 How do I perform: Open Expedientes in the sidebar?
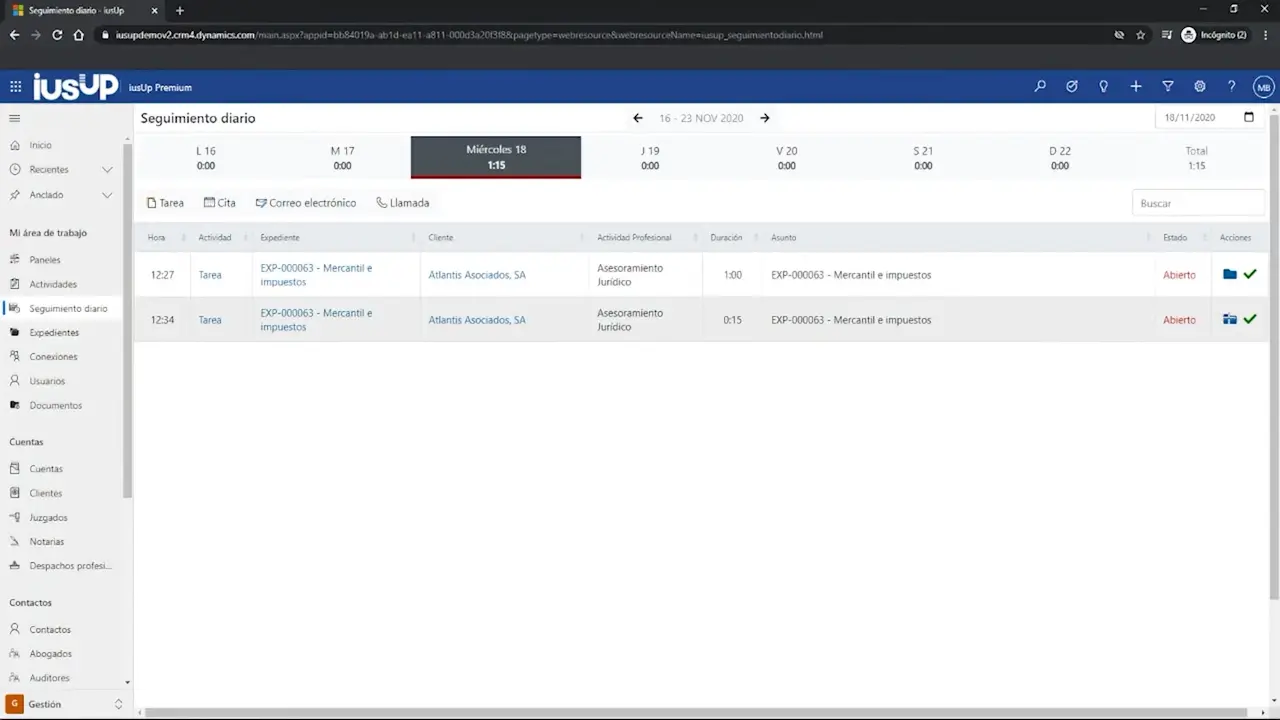tap(54, 332)
